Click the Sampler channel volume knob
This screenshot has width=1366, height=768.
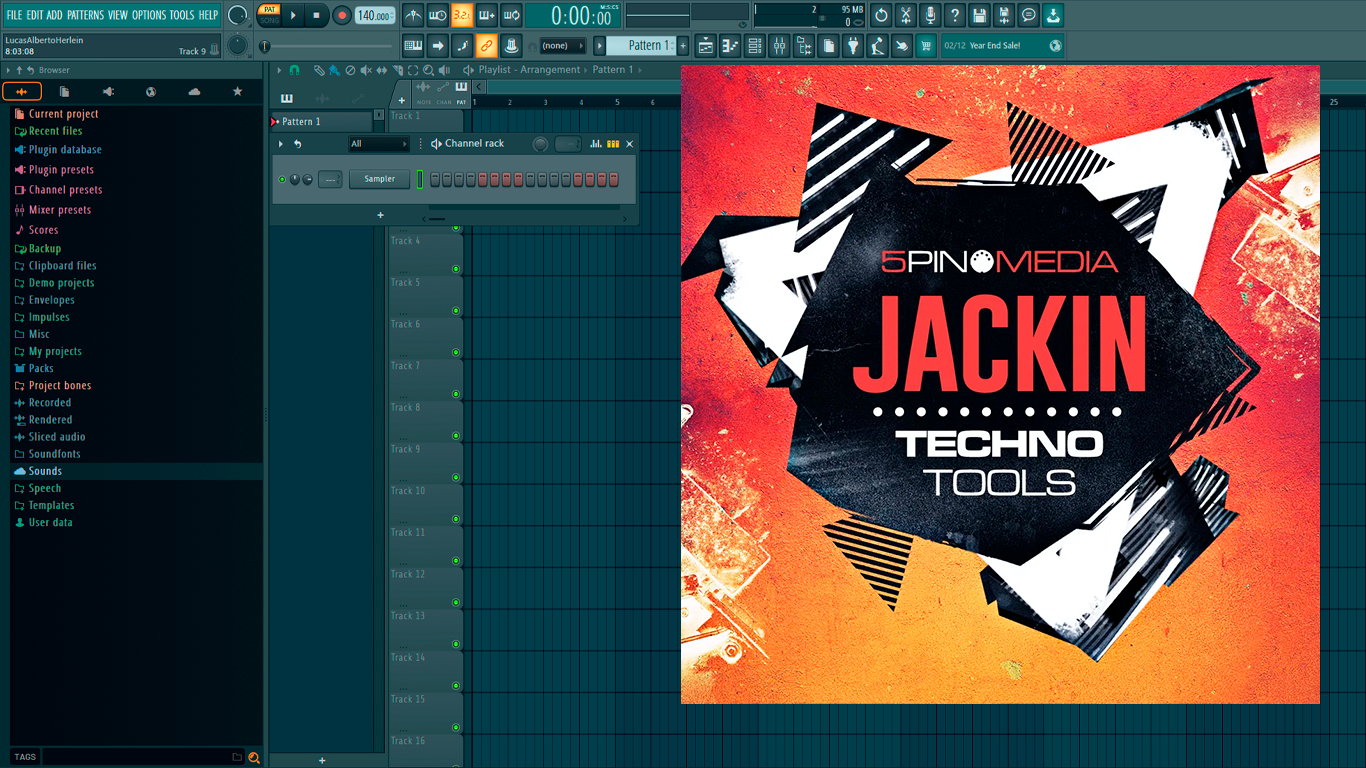tap(307, 179)
